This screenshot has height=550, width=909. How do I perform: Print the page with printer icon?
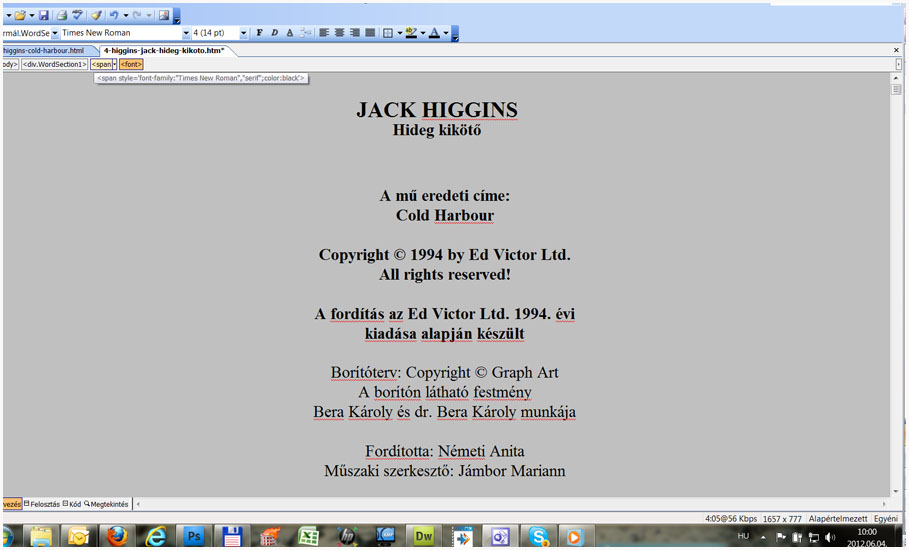(62, 16)
